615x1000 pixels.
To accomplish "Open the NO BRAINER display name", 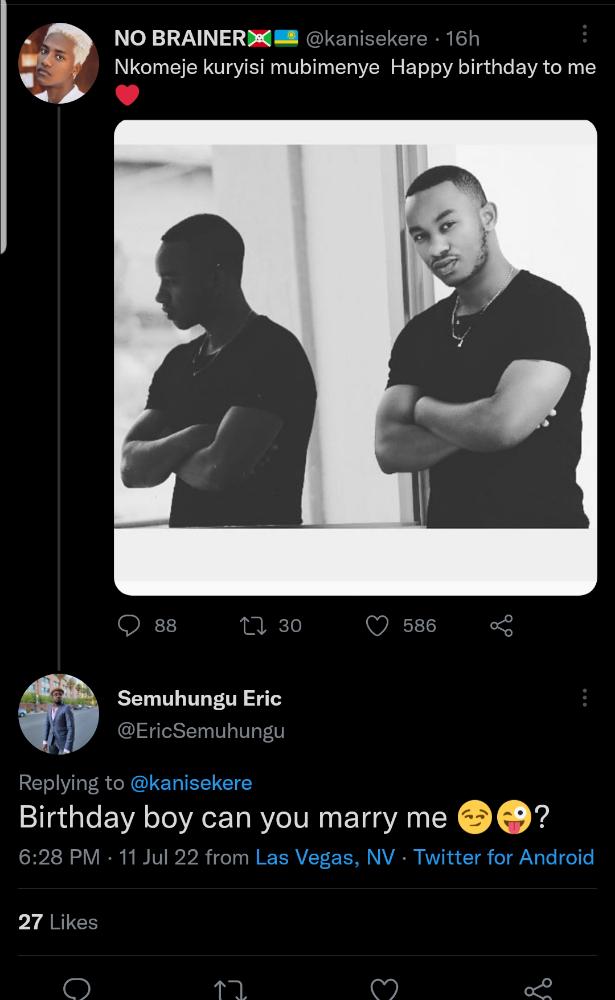I will point(180,38).
